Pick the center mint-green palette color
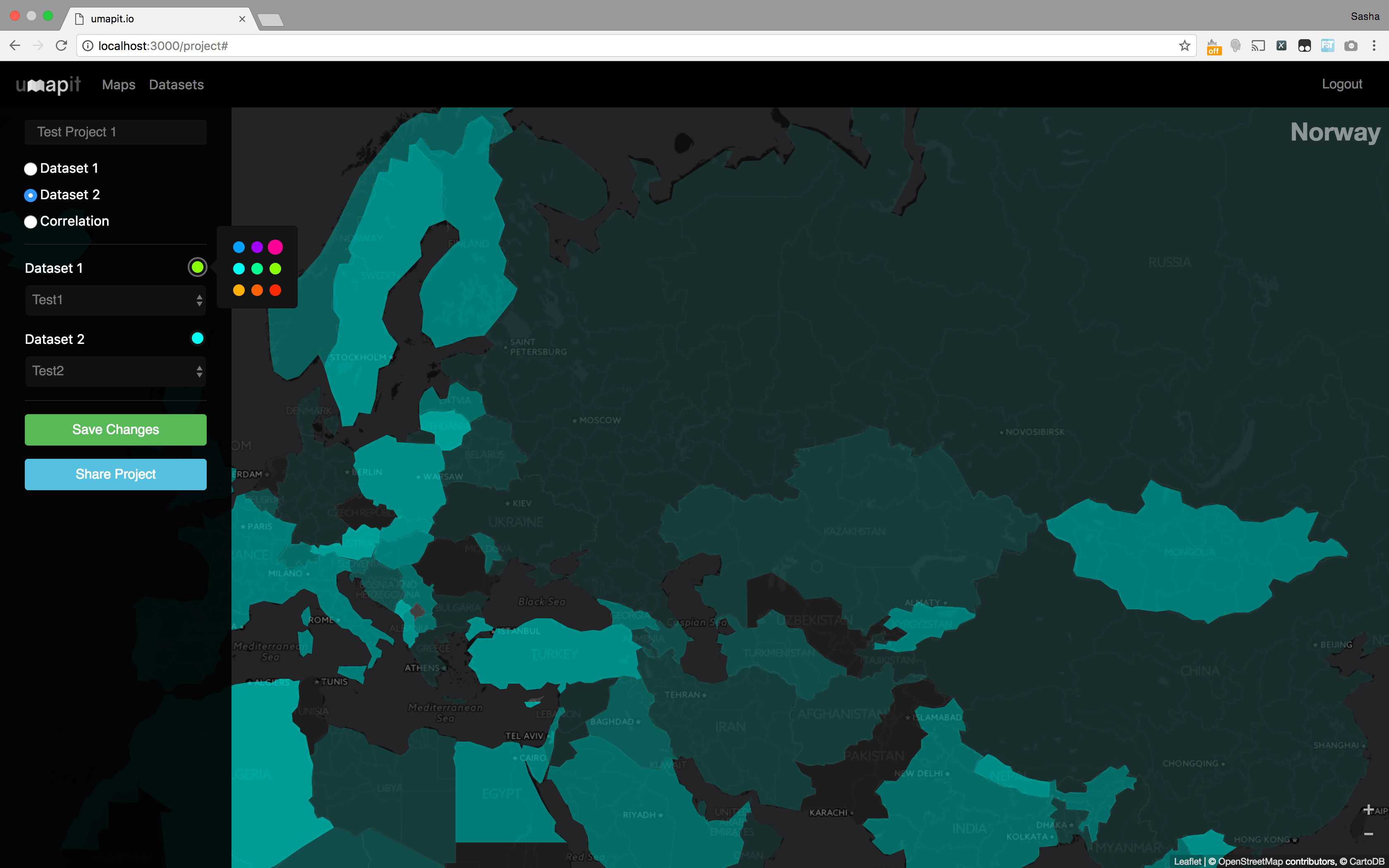The image size is (1389, 868). [257, 269]
